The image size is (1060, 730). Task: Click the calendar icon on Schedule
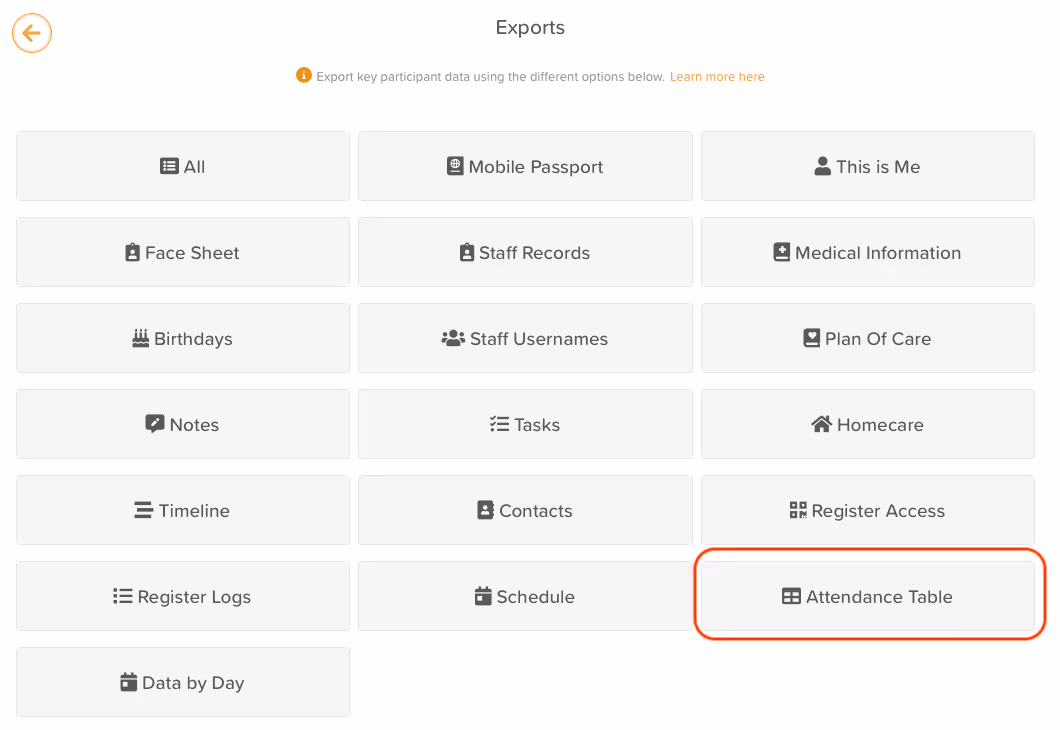tap(483, 596)
